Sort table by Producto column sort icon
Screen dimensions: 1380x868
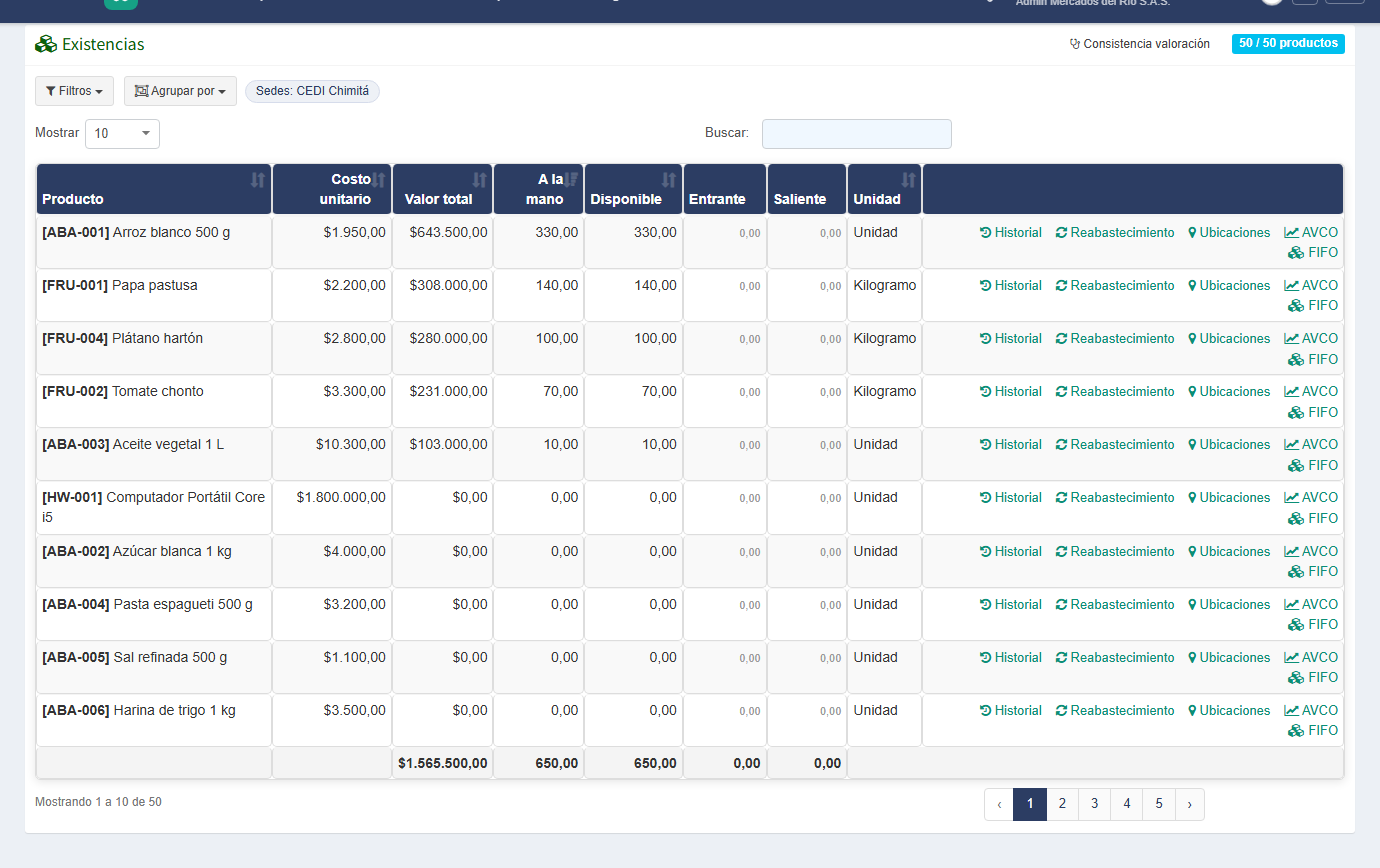(258, 180)
